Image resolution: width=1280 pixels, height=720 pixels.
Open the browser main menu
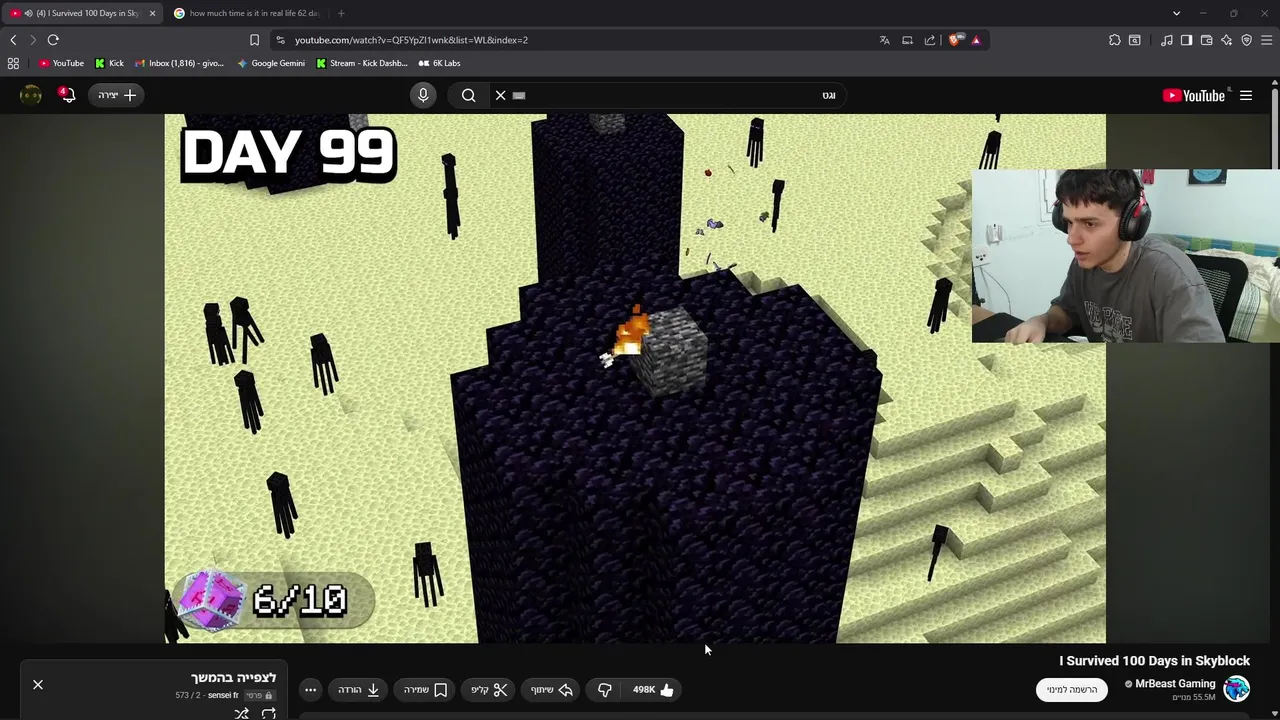click(x=1266, y=40)
